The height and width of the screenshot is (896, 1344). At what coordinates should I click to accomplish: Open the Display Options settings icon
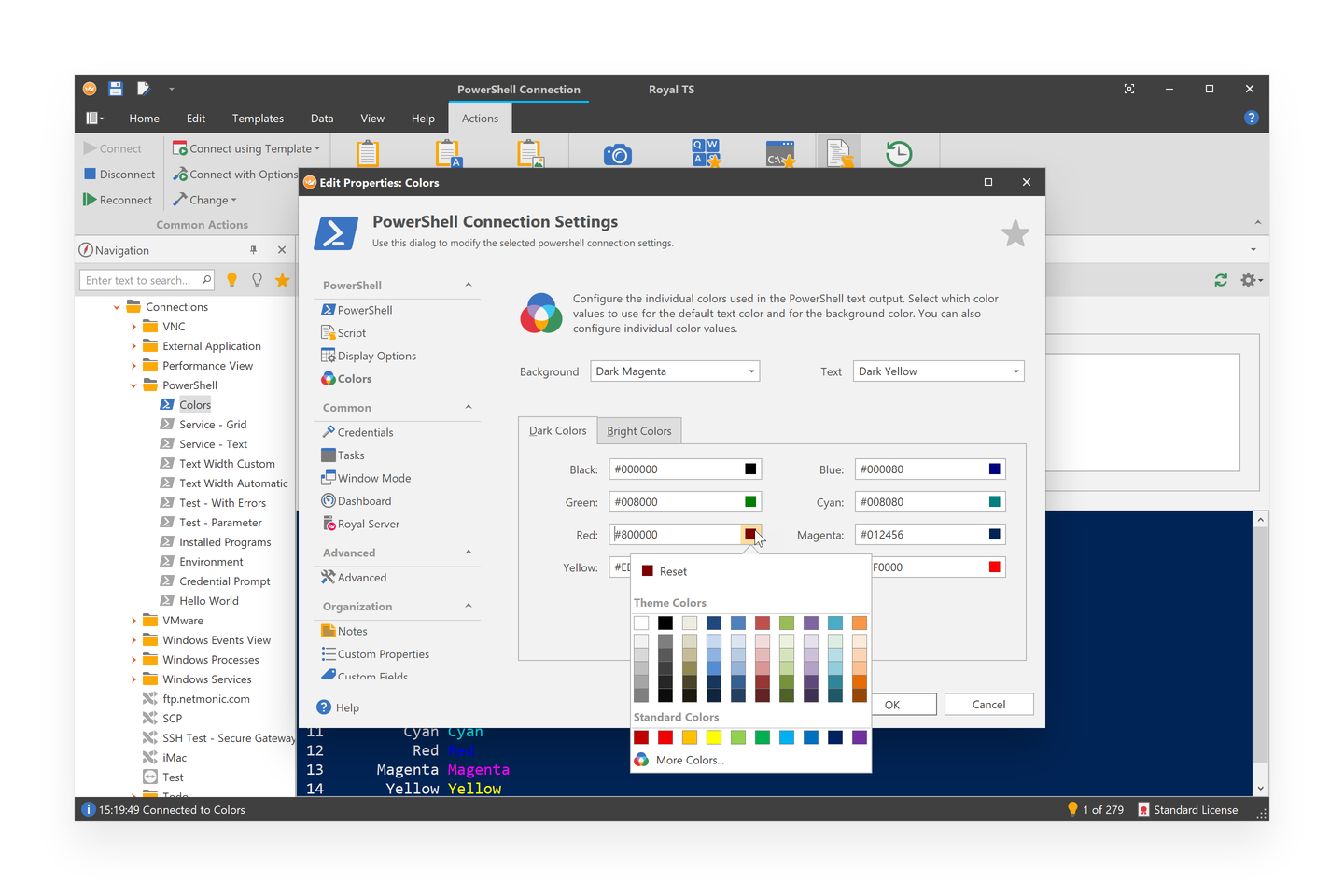tap(329, 355)
